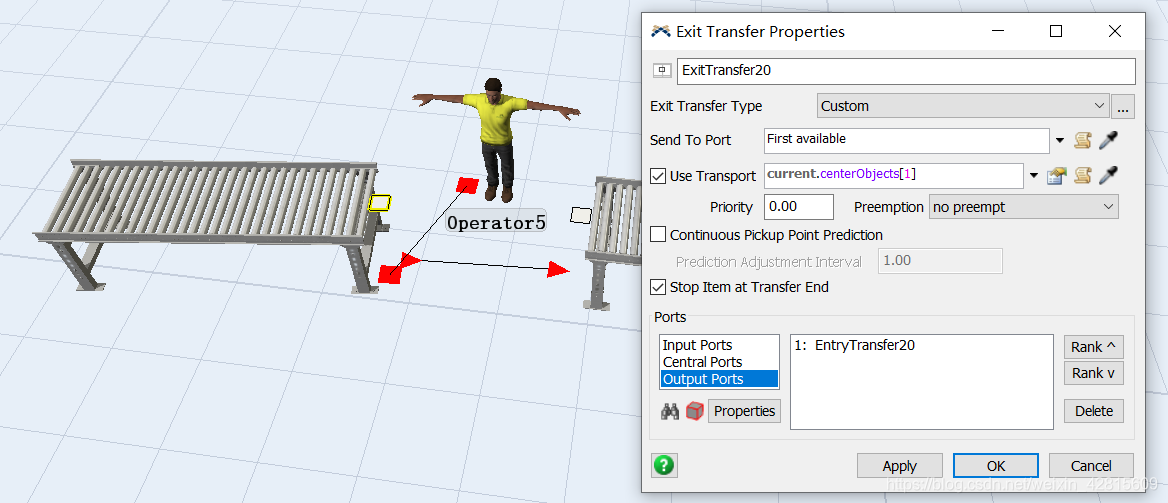This screenshot has height=503, width=1168.
Task: Open Send To Port options arrow
Action: click(x=1060, y=140)
